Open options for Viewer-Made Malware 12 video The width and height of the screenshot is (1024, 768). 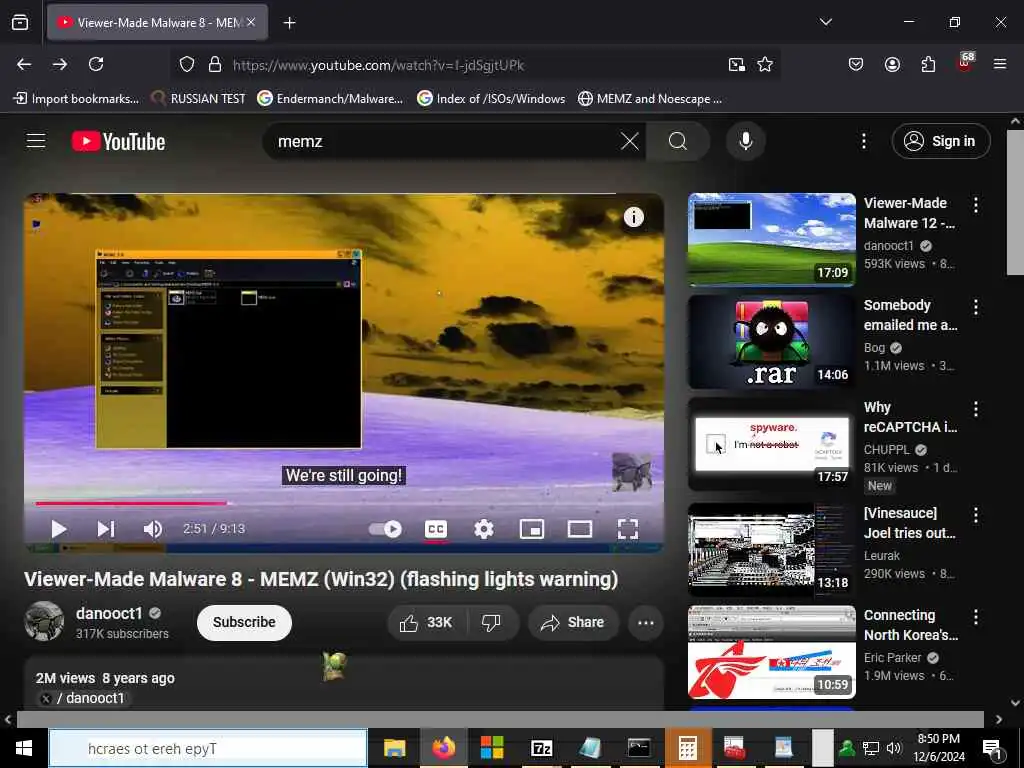click(976, 205)
